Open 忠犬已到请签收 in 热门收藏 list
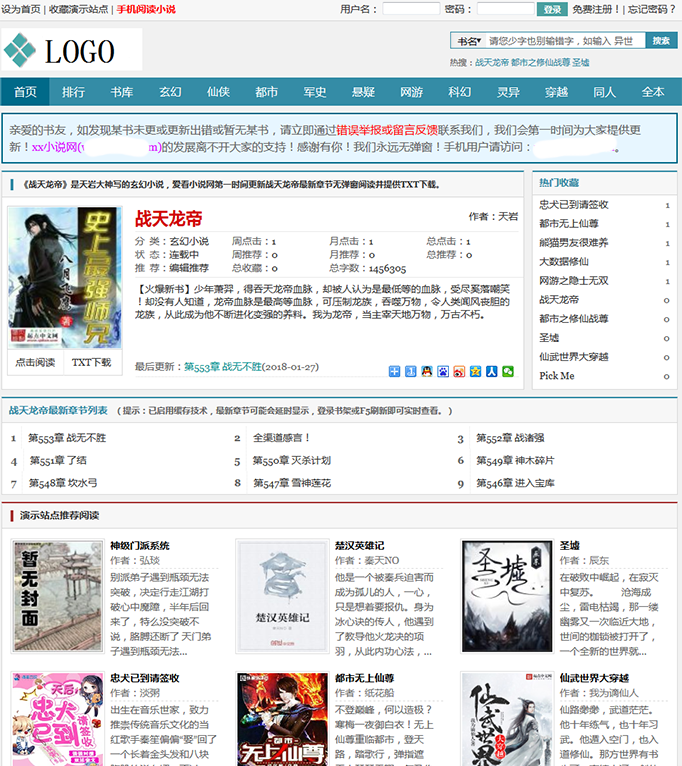 coord(574,205)
